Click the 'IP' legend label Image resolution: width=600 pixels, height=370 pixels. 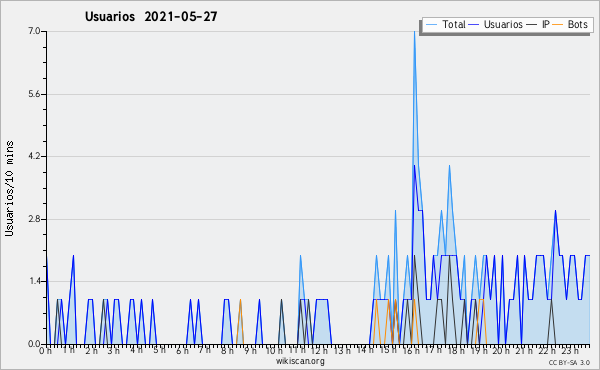click(x=546, y=24)
